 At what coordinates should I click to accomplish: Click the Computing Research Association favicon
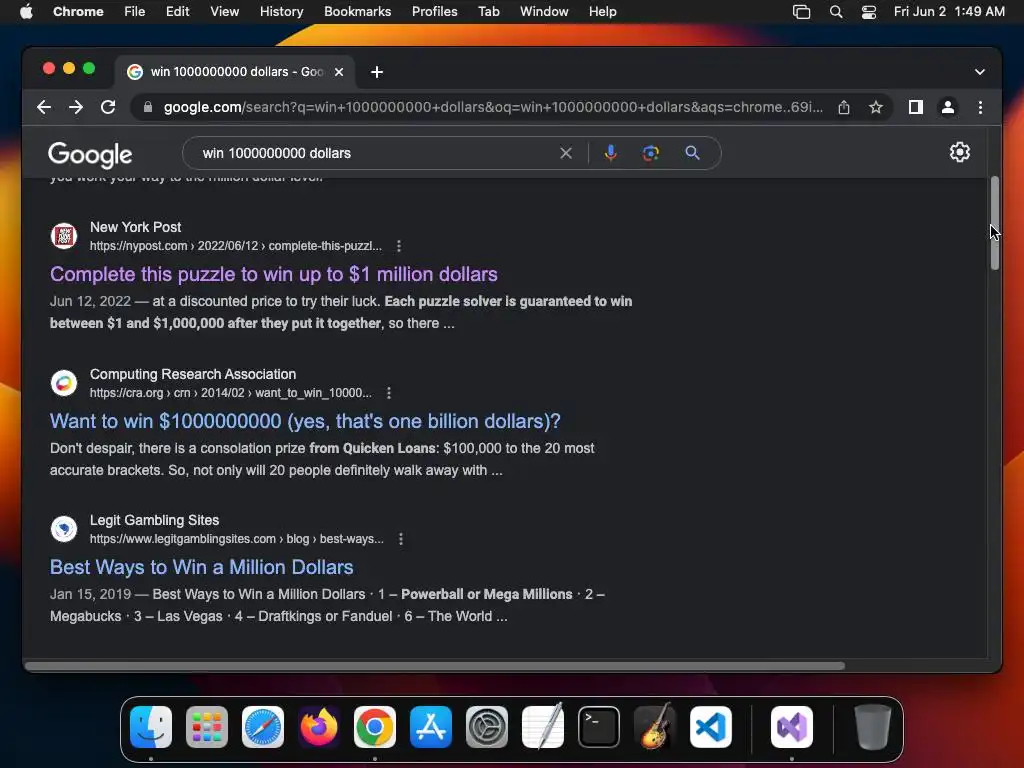coord(64,383)
